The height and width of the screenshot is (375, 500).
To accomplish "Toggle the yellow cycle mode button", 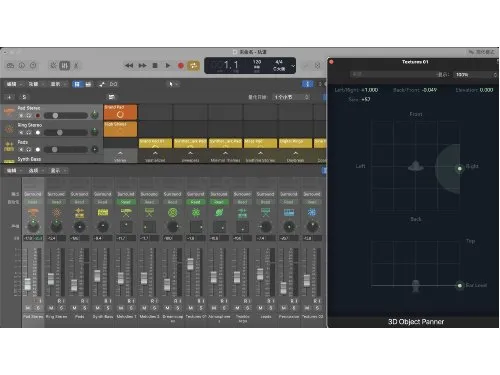I will tap(193, 66).
